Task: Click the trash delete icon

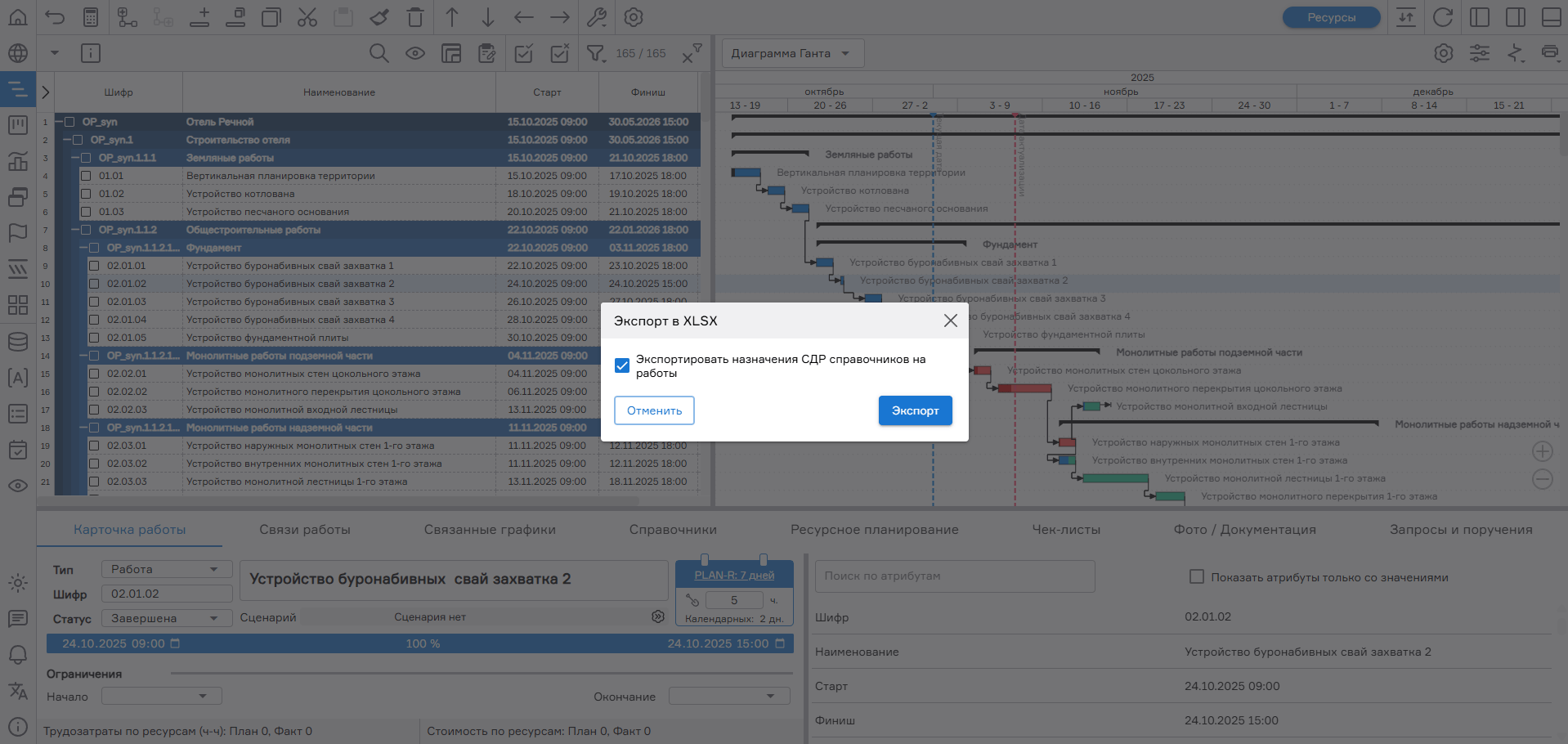Action: (x=415, y=17)
